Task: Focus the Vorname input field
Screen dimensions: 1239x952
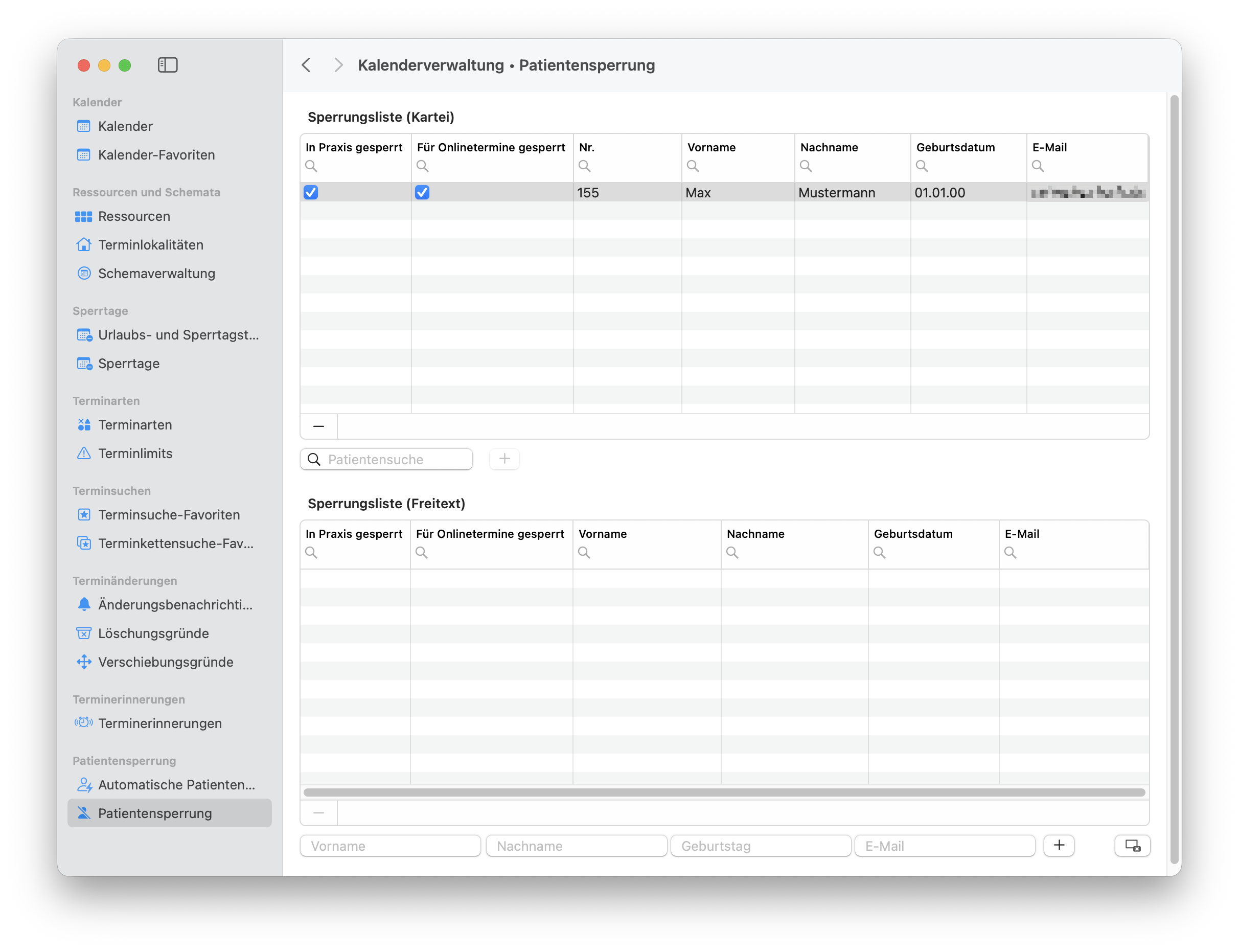Action: point(391,846)
